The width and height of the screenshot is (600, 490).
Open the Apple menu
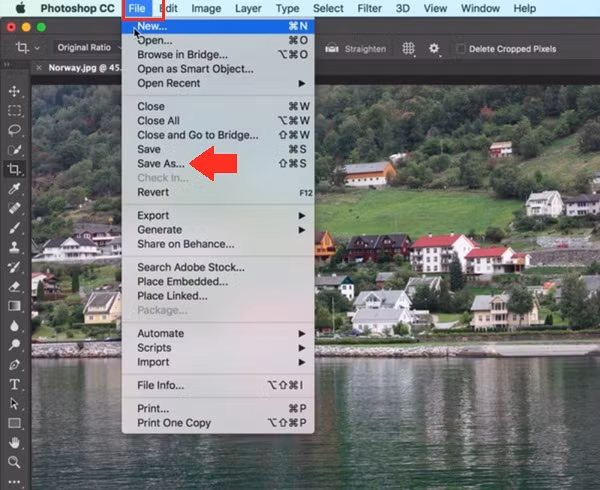[x=18, y=8]
